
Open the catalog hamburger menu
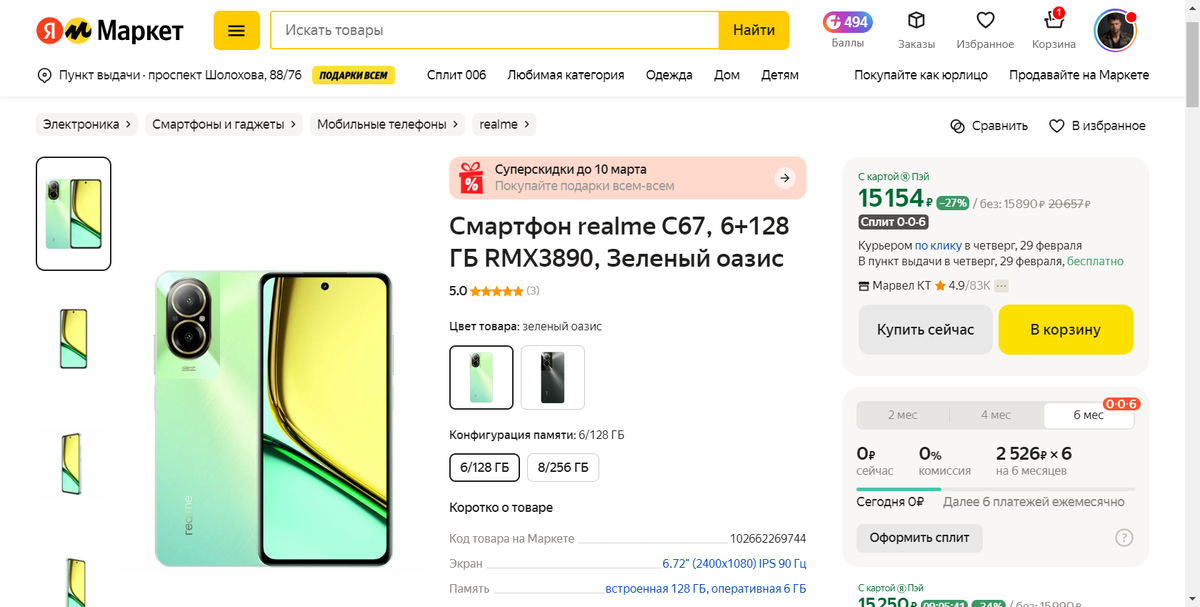(x=236, y=30)
